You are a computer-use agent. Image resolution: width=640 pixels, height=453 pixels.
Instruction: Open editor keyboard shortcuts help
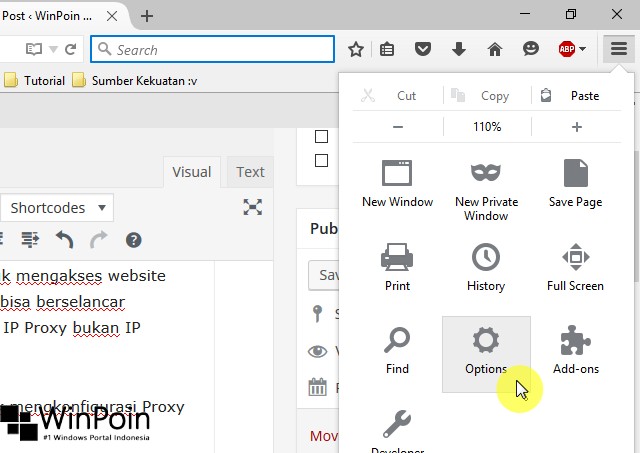pos(133,240)
